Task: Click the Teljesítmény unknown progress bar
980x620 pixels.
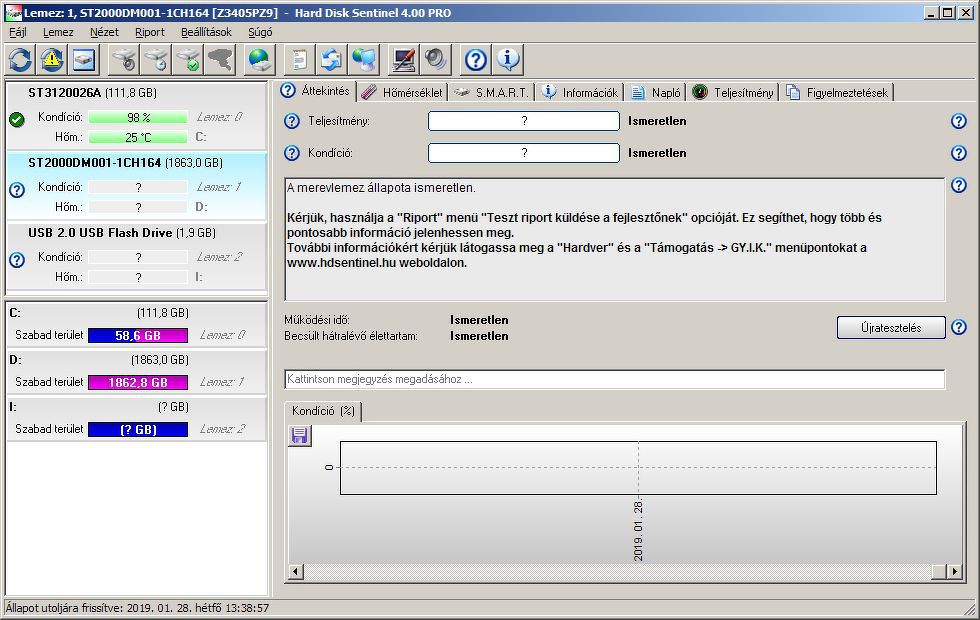Action: [524, 121]
